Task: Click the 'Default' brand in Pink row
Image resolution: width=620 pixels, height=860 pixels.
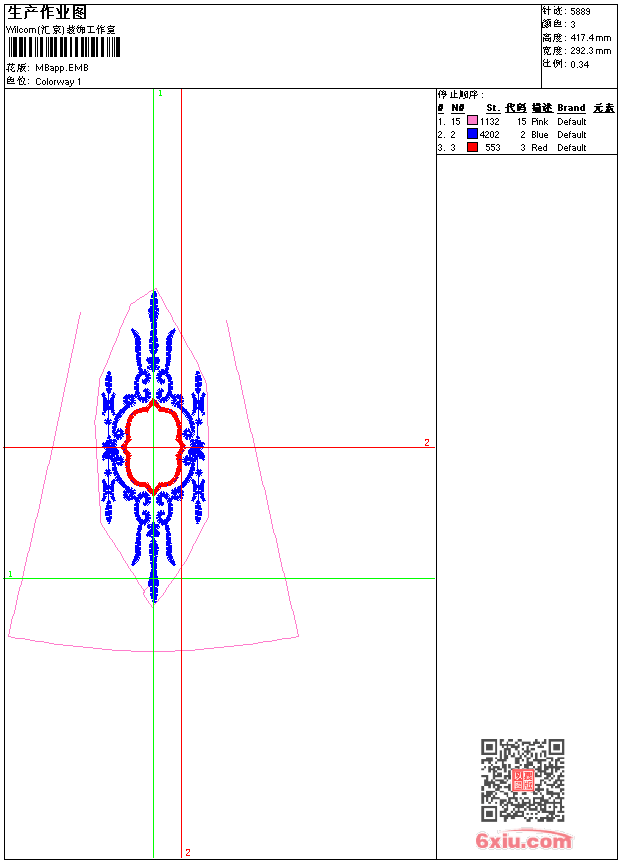Action: [572, 121]
